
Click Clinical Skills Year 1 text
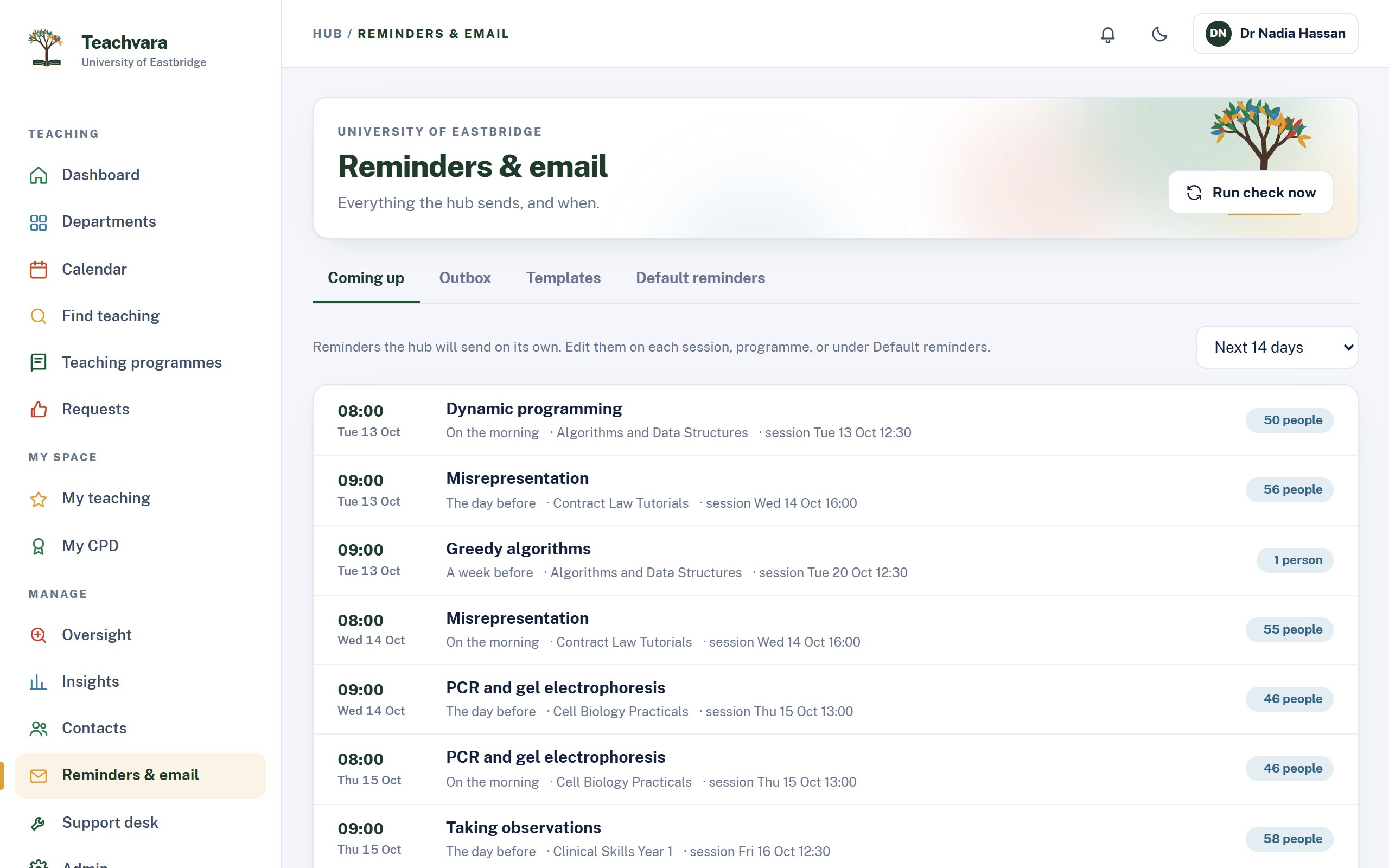coord(613,851)
